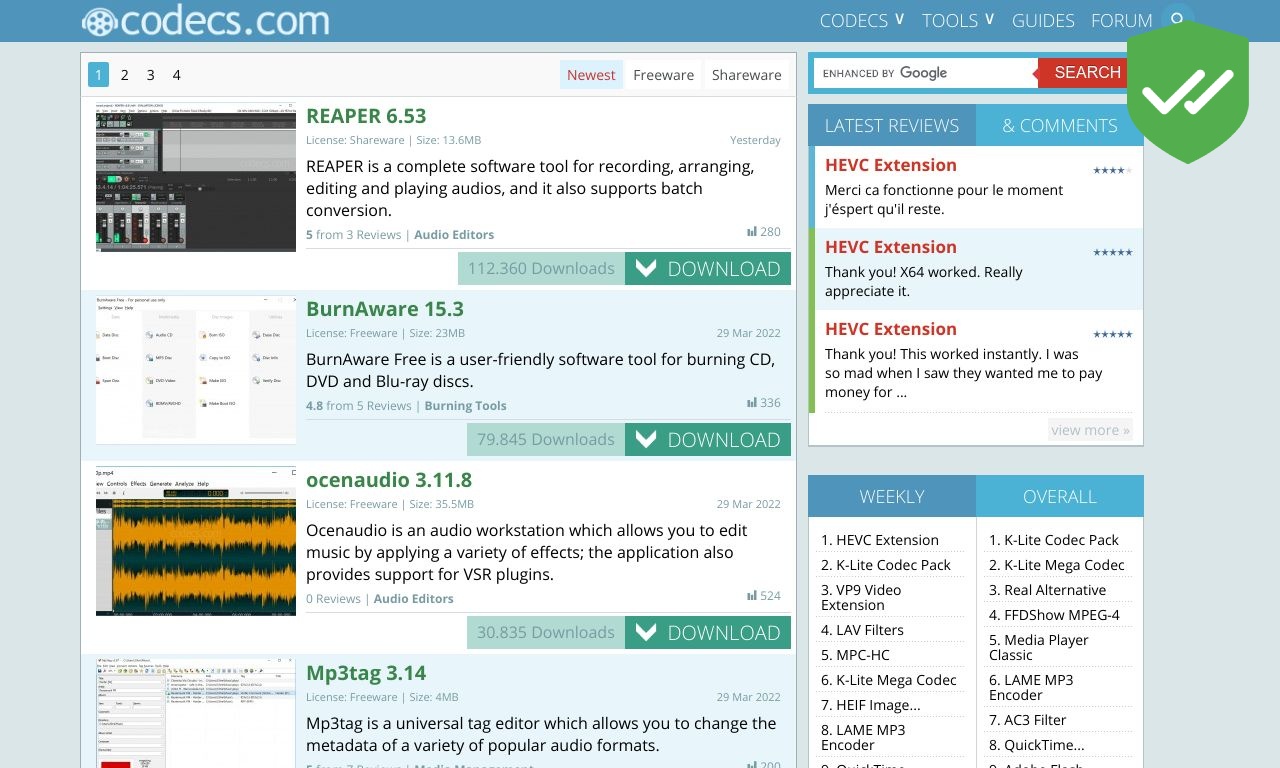The width and height of the screenshot is (1280, 768).
Task: Open the Mp3tag screenshot thumbnail
Action: click(196, 713)
